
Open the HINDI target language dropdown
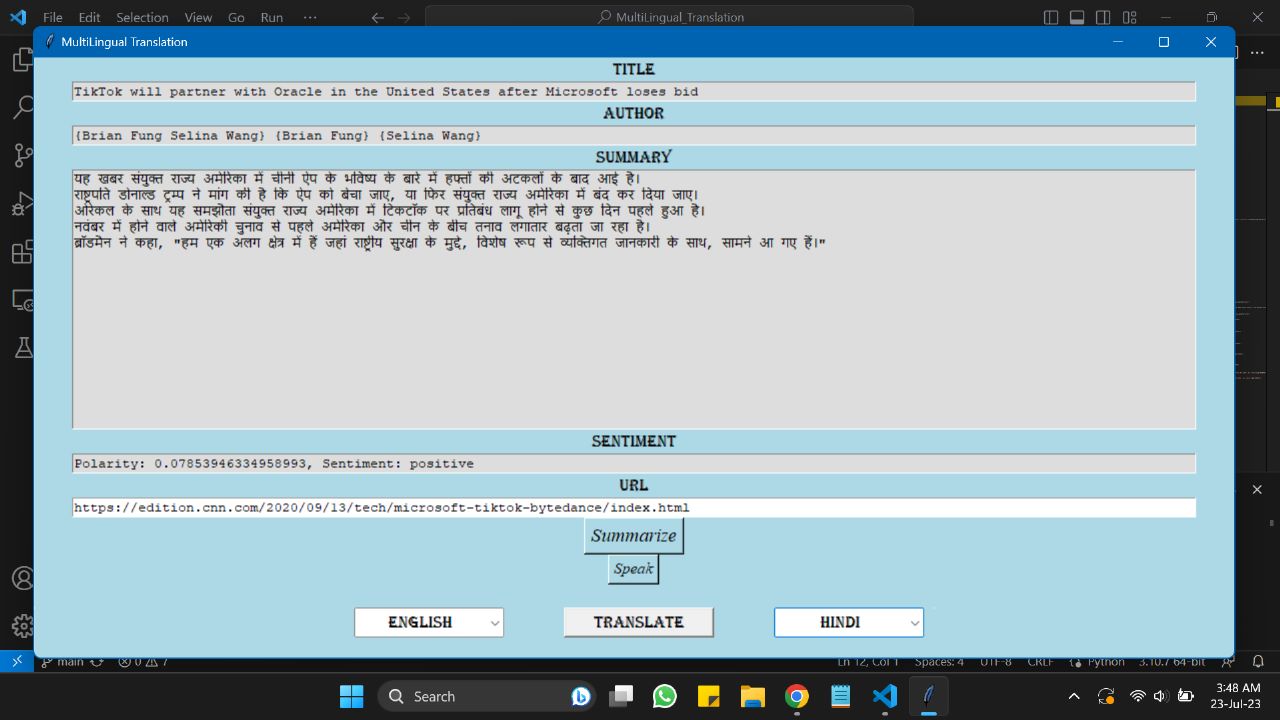[849, 622]
